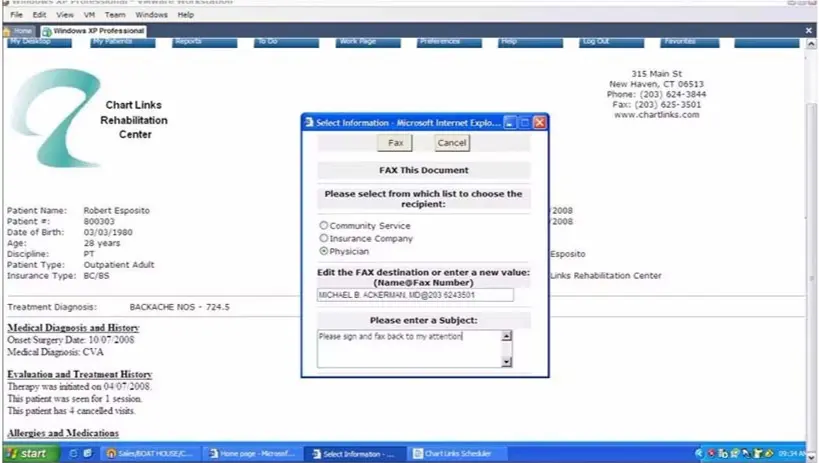The image size is (819, 463).
Task: Open the Team menu
Action: [x=115, y=15]
